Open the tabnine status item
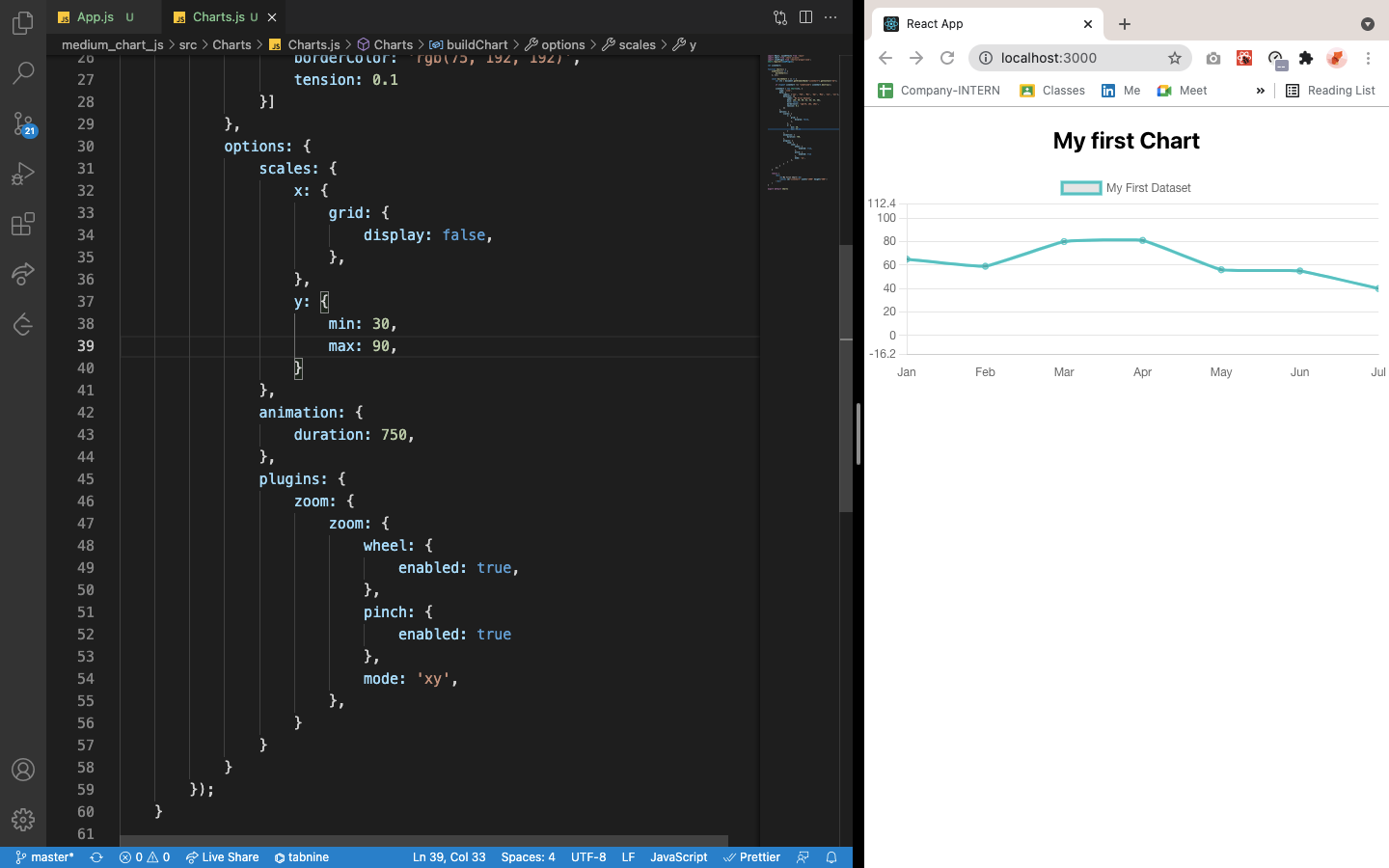Screen dimensions: 1389x868 301,857
